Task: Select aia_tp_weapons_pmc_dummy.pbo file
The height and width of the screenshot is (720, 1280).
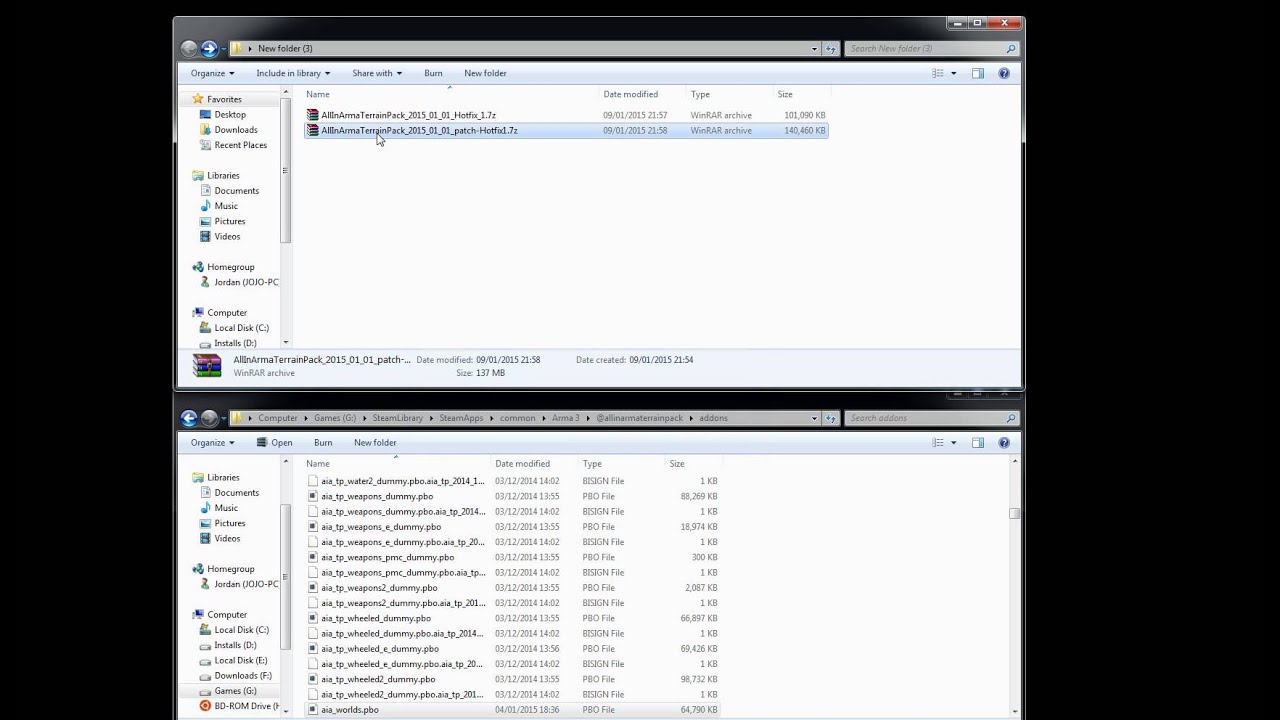Action: [x=387, y=557]
